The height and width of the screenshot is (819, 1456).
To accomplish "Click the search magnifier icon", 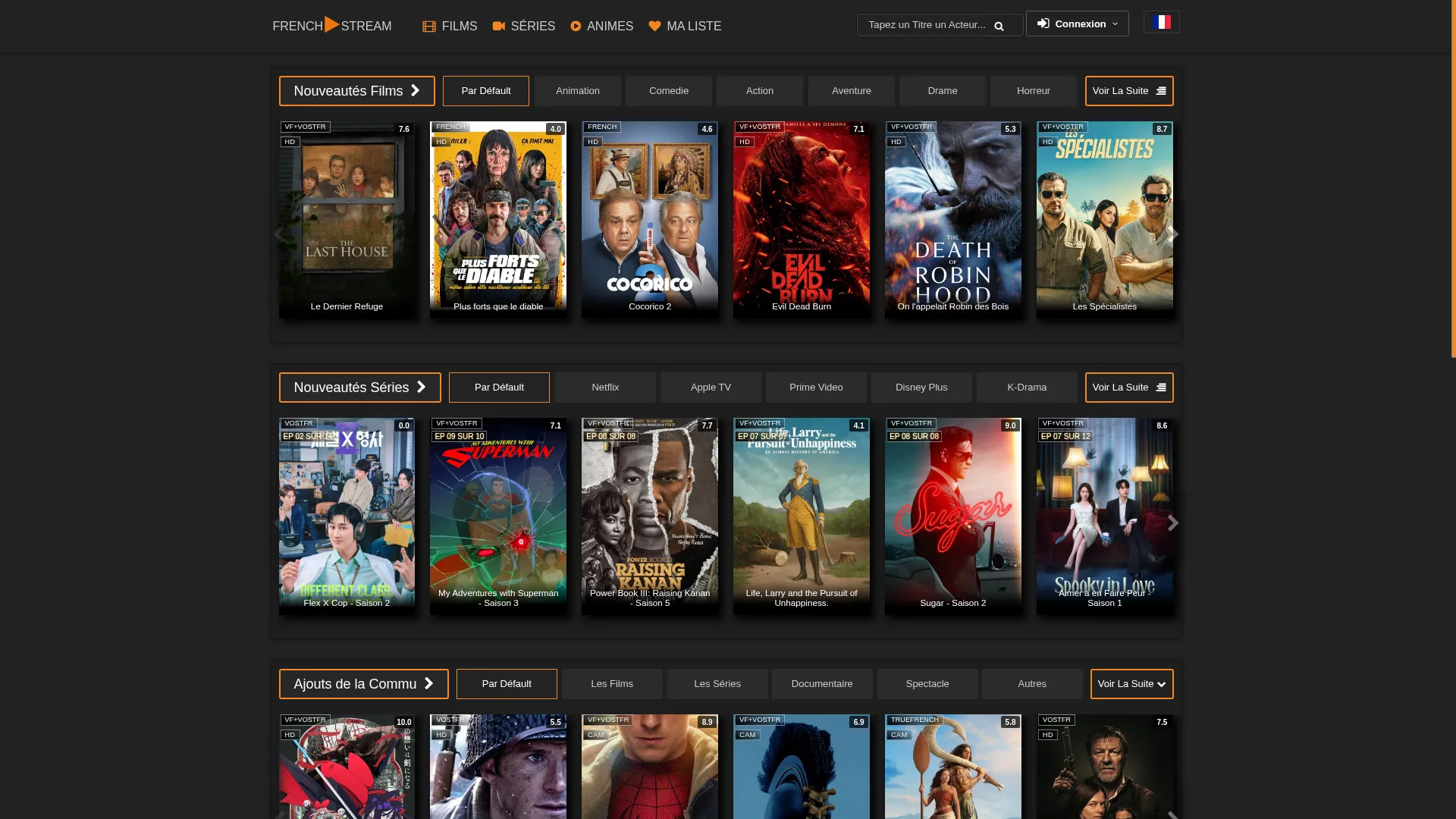I will coord(999,26).
